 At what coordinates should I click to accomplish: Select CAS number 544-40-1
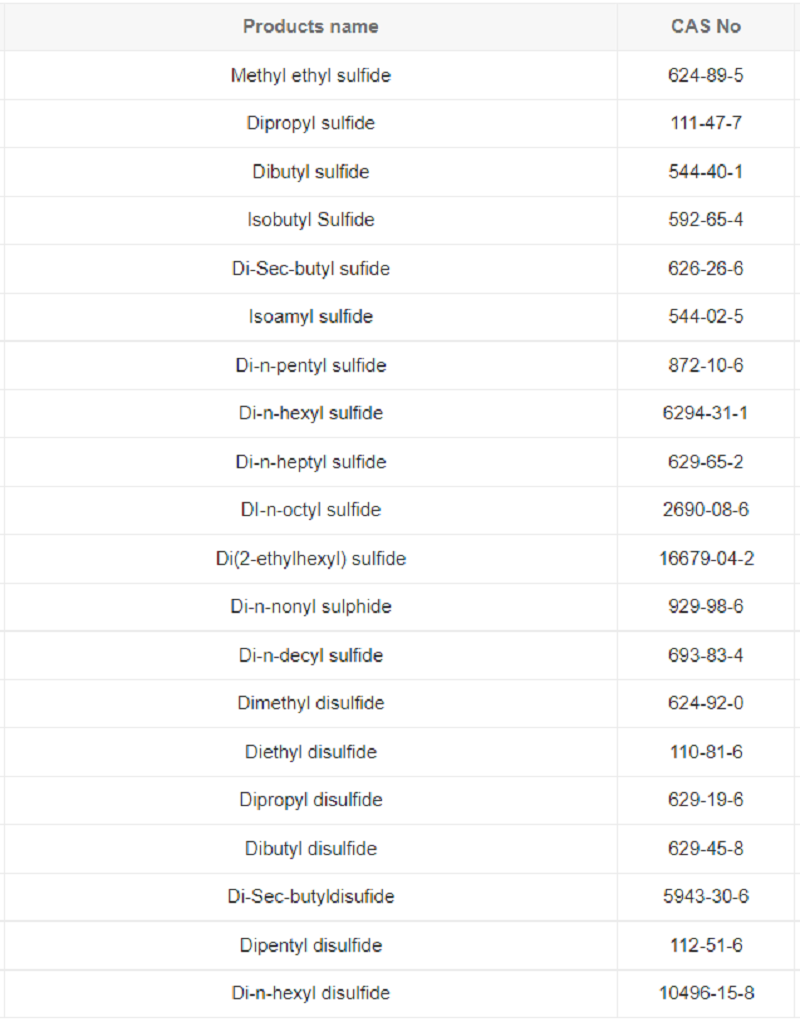click(x=705, y=171)
